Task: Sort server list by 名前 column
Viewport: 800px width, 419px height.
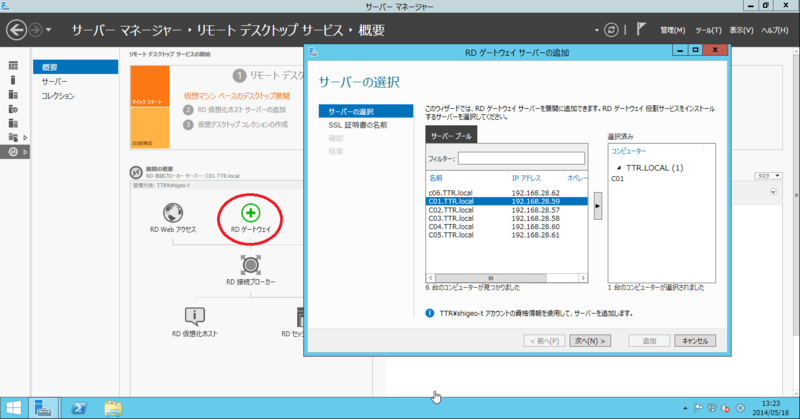Action: coord(436,178)
